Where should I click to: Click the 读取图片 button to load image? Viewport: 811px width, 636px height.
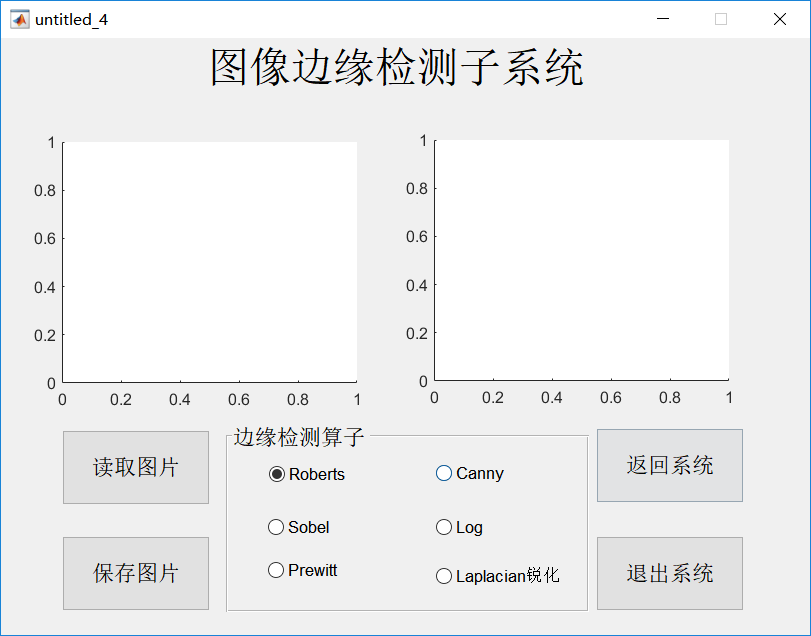pos(135,467)
